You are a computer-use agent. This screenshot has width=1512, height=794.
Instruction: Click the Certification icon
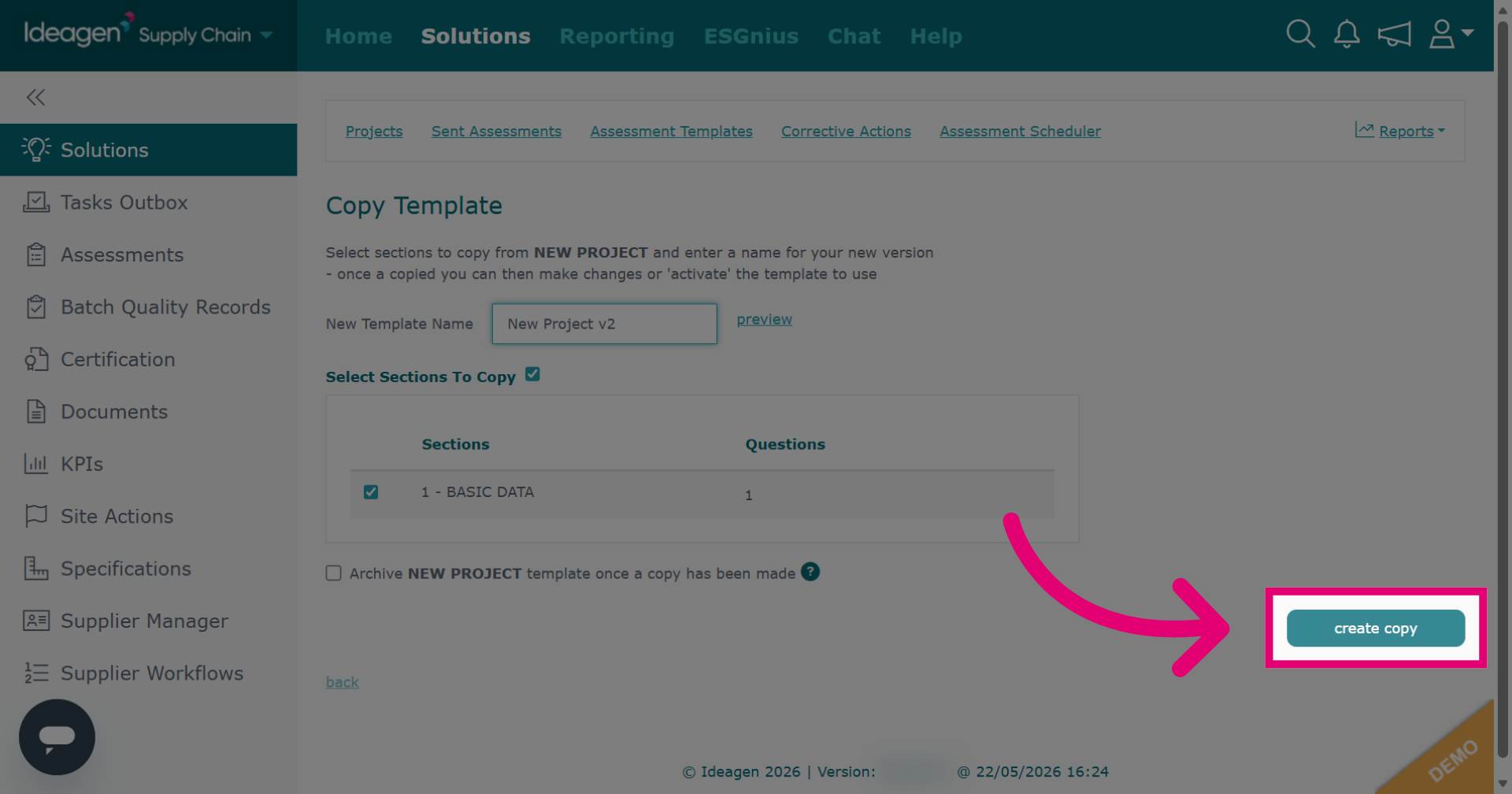(x=36, y=359)
